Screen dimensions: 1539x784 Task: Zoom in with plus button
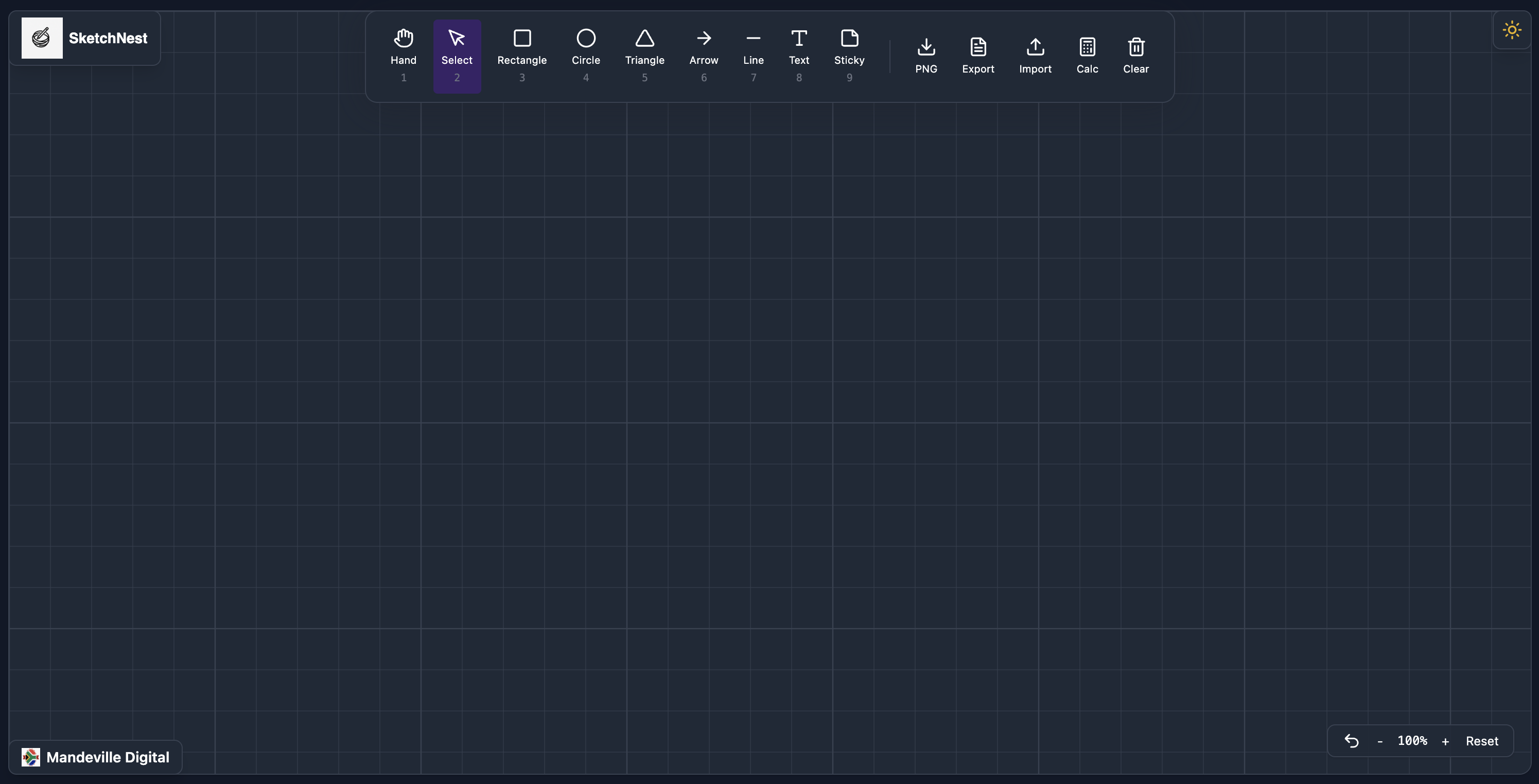click(1445, 742)
